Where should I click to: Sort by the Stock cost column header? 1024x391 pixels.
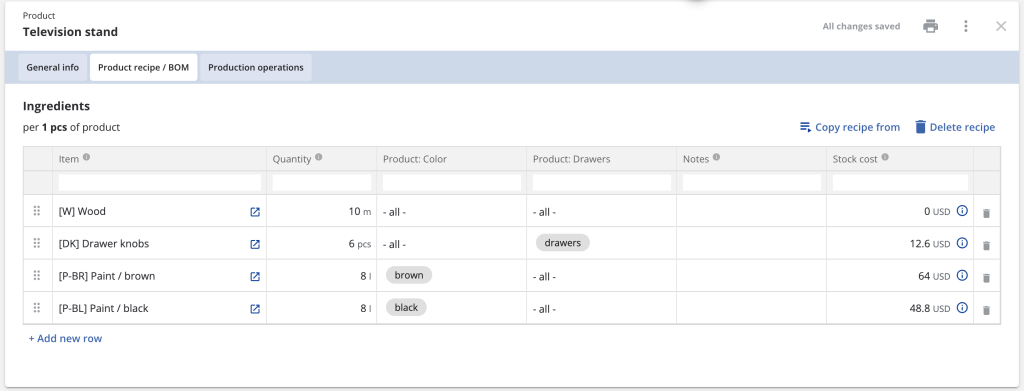(855, 159)
